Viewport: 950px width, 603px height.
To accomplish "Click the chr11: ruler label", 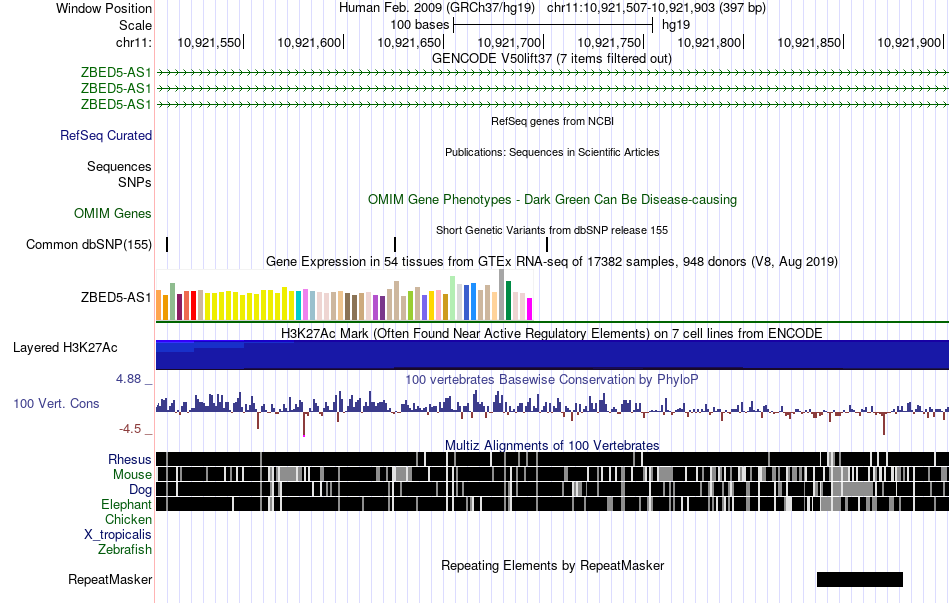I will (x=134, y=42).
